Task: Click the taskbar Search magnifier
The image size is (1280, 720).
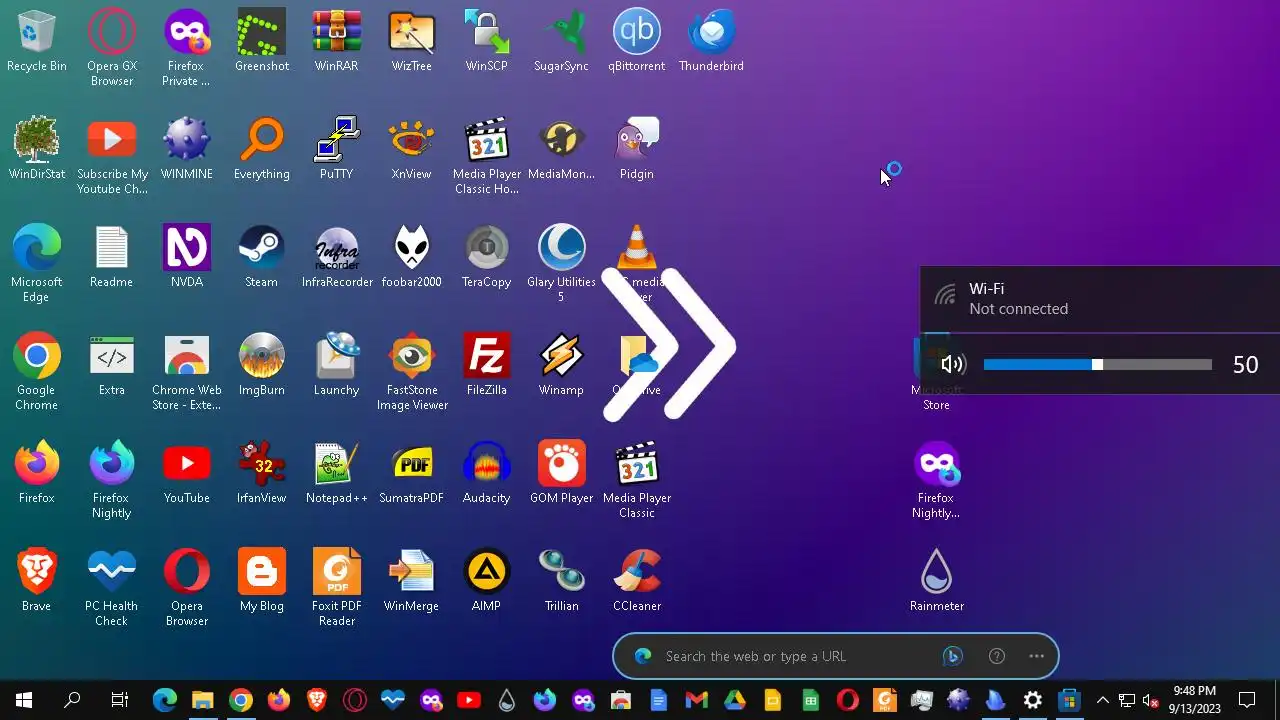Action: pos(72,700)
